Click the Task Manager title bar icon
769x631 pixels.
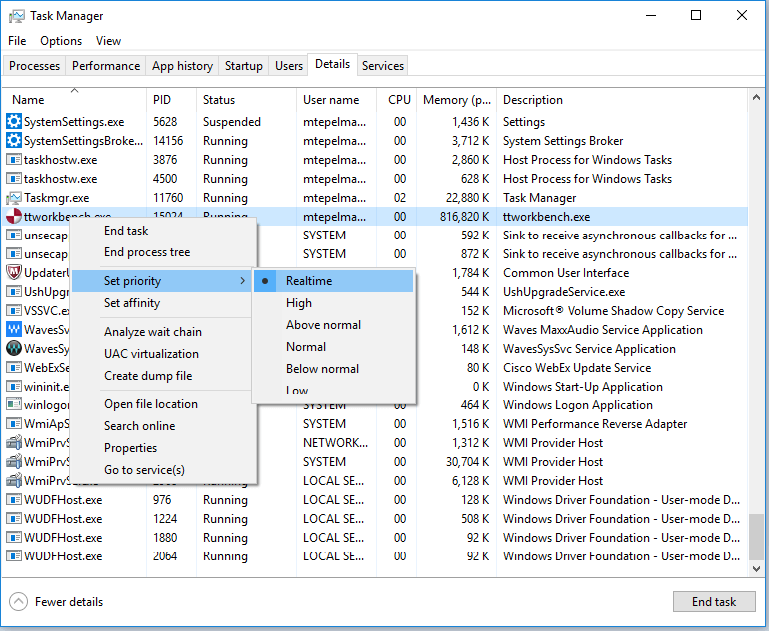16,16
